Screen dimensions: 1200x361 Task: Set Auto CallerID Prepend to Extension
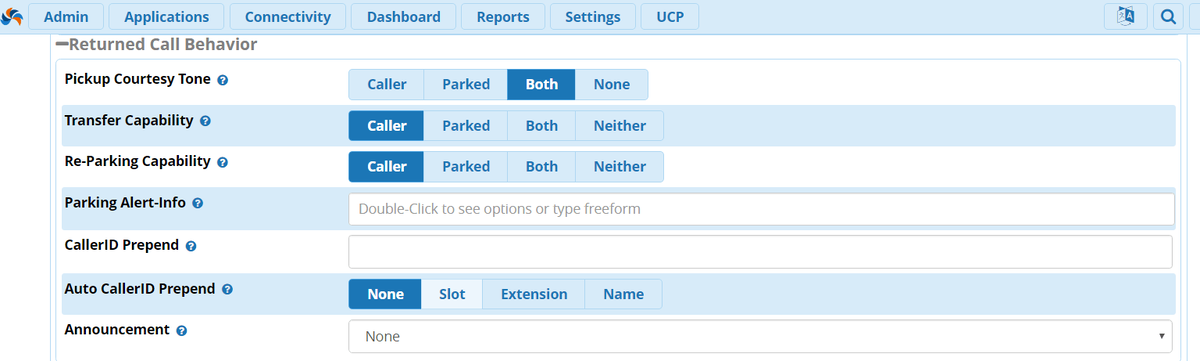533,294
